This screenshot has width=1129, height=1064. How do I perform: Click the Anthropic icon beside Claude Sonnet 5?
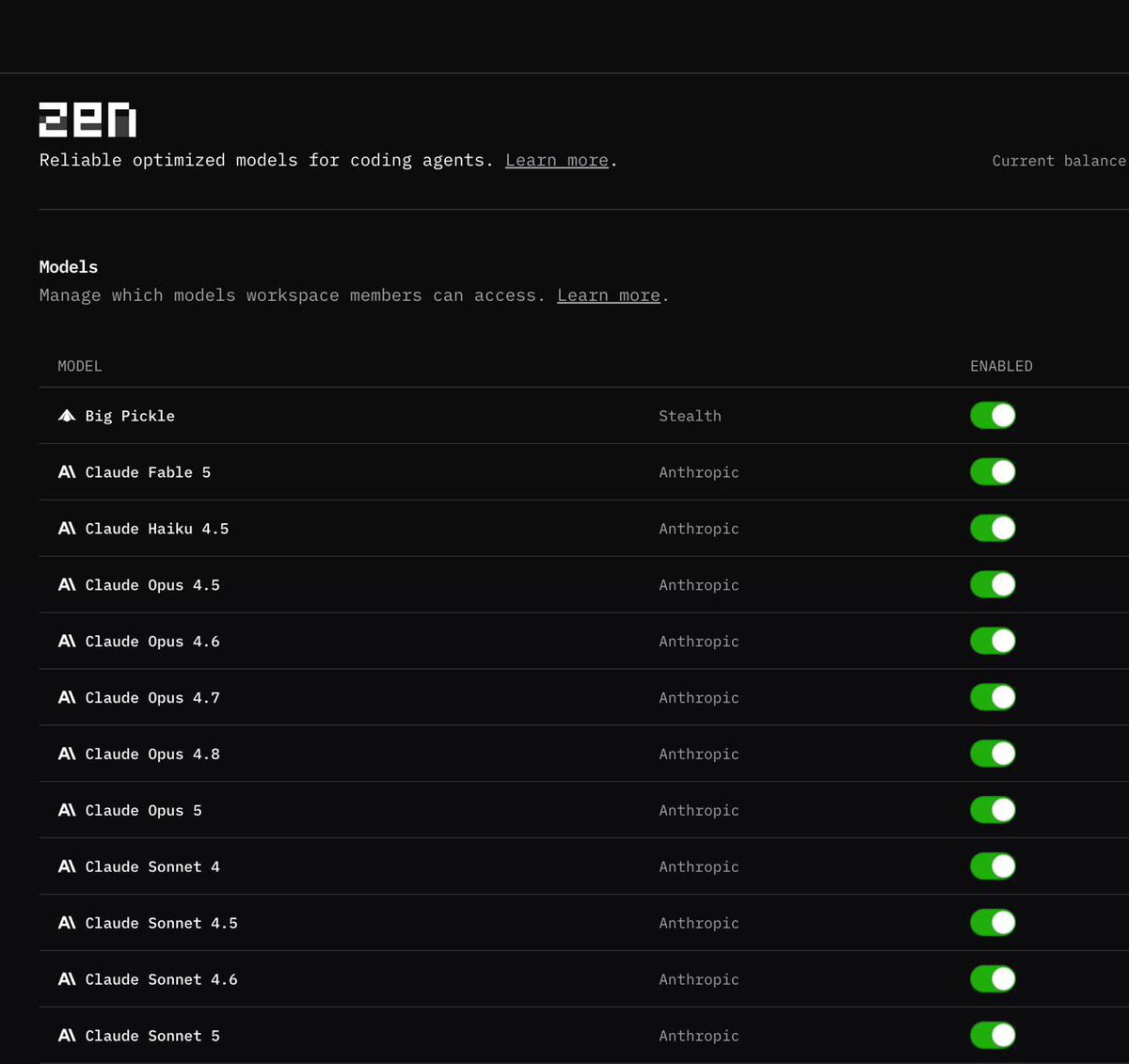click(x=67, y=1036)
